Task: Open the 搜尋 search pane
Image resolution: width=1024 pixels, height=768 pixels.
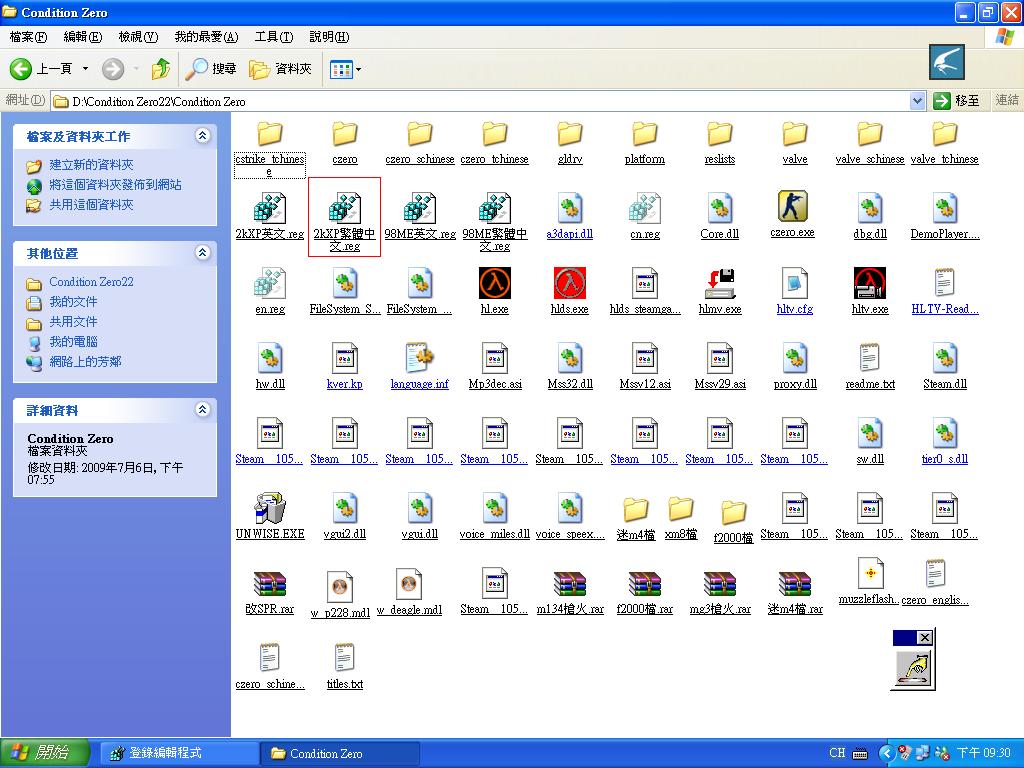Action: (x=210, y=69)
